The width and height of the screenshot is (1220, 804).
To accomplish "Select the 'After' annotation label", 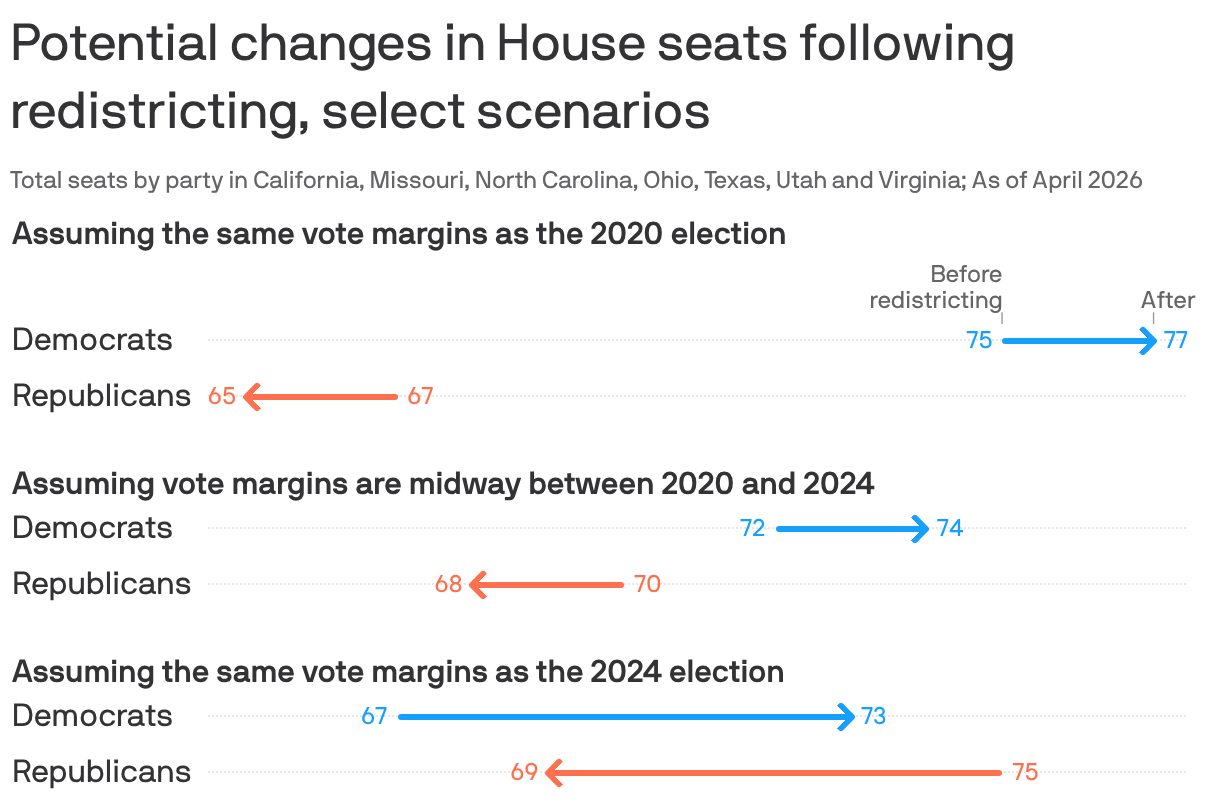I will click(1168, 300).
